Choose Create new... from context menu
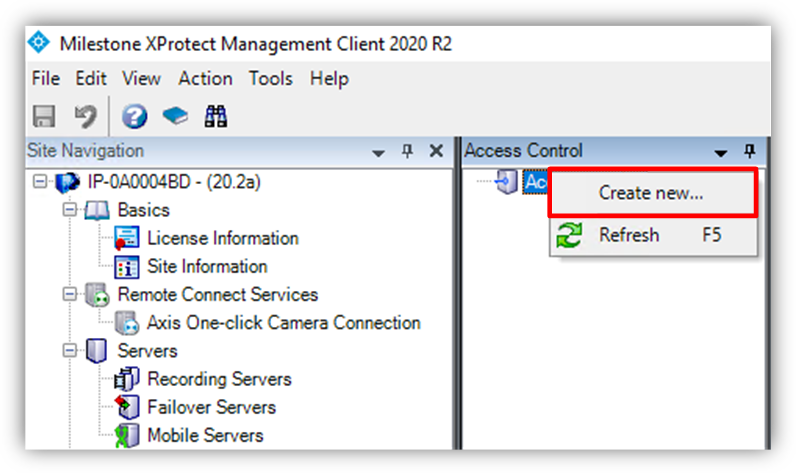Viewport: 796px width, 473px height. (x=653, y=193)
